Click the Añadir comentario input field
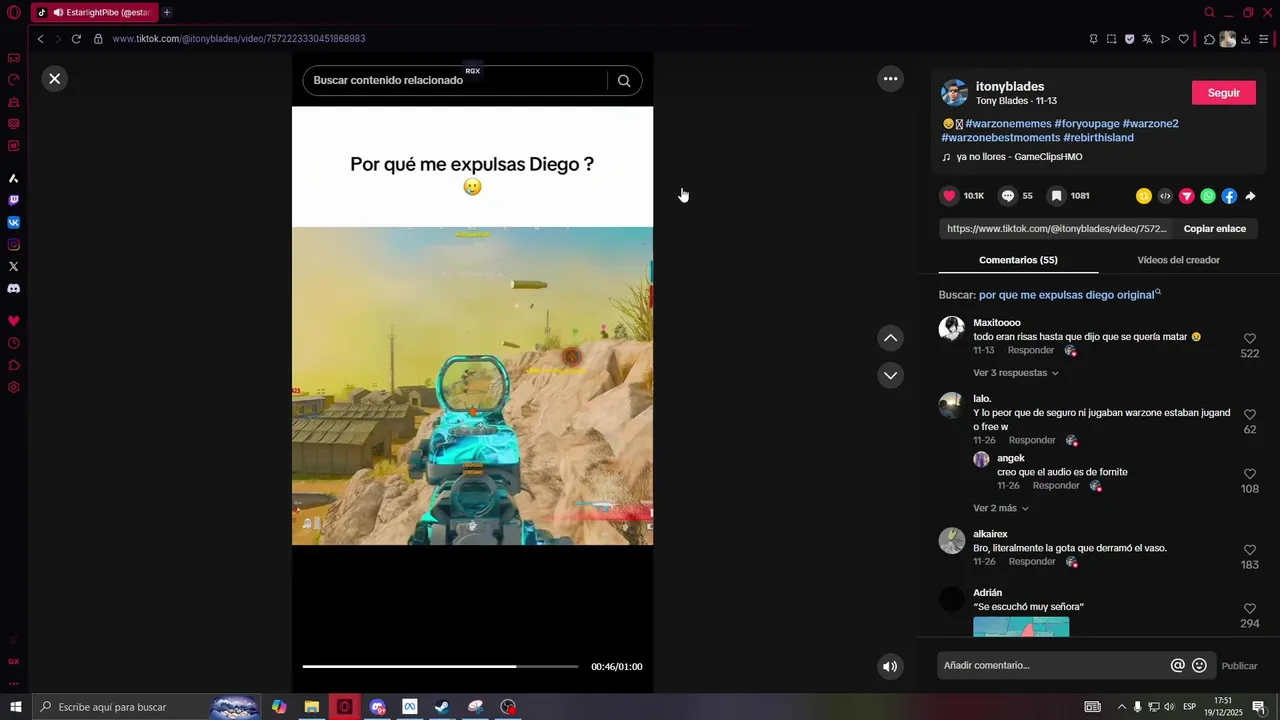This screenshot has height=720, width=1280. 1053,666
